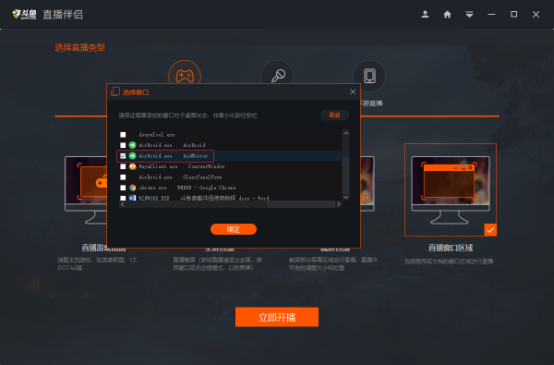Screen dimensions: 554x365
Task: Open the title bar dropdown menu icon
Action: [x=469, y=14]
